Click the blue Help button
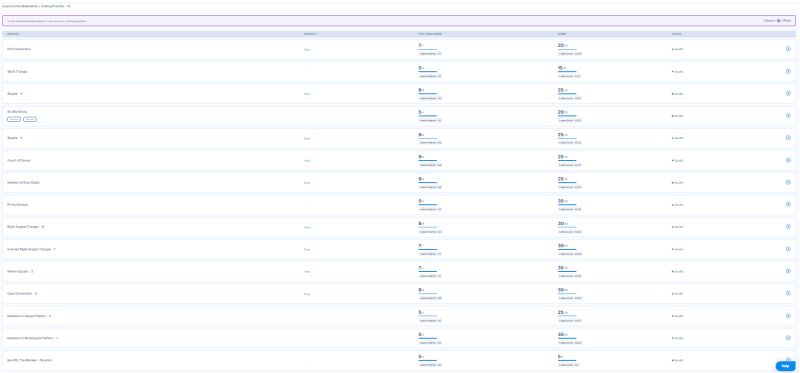The height and width of the screenshot is (373, 800). click(785, 366)
